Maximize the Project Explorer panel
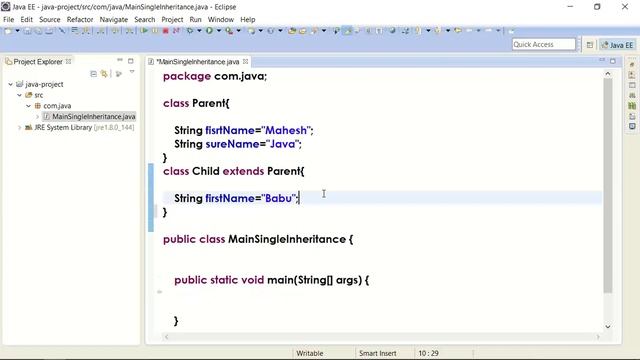Viewport: 640px width, 360px height. [131, 61]
